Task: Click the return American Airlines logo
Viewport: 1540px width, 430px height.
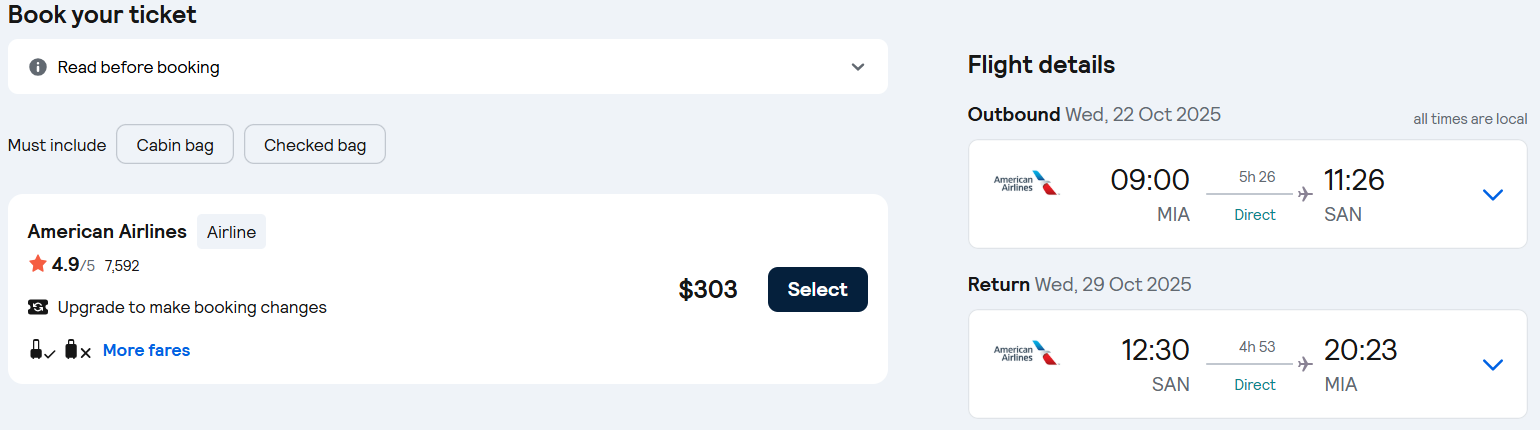Action: pyautogui.click(x=1026, y=353)
